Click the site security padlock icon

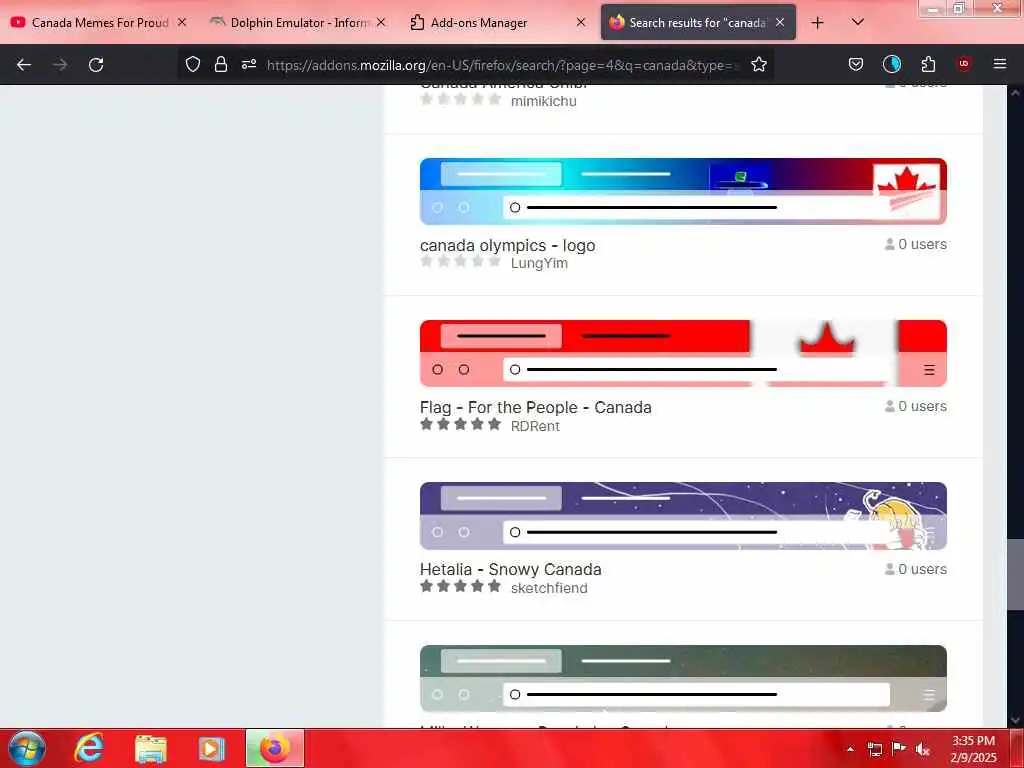(221, 65)
